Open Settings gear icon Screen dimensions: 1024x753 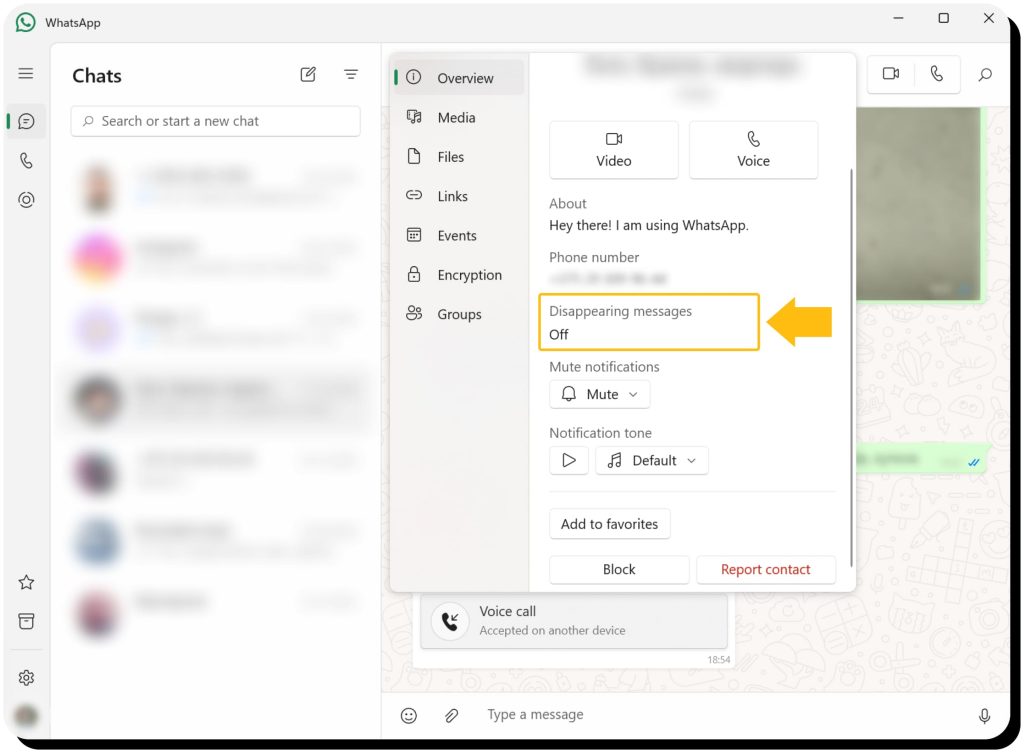point(26,678)
